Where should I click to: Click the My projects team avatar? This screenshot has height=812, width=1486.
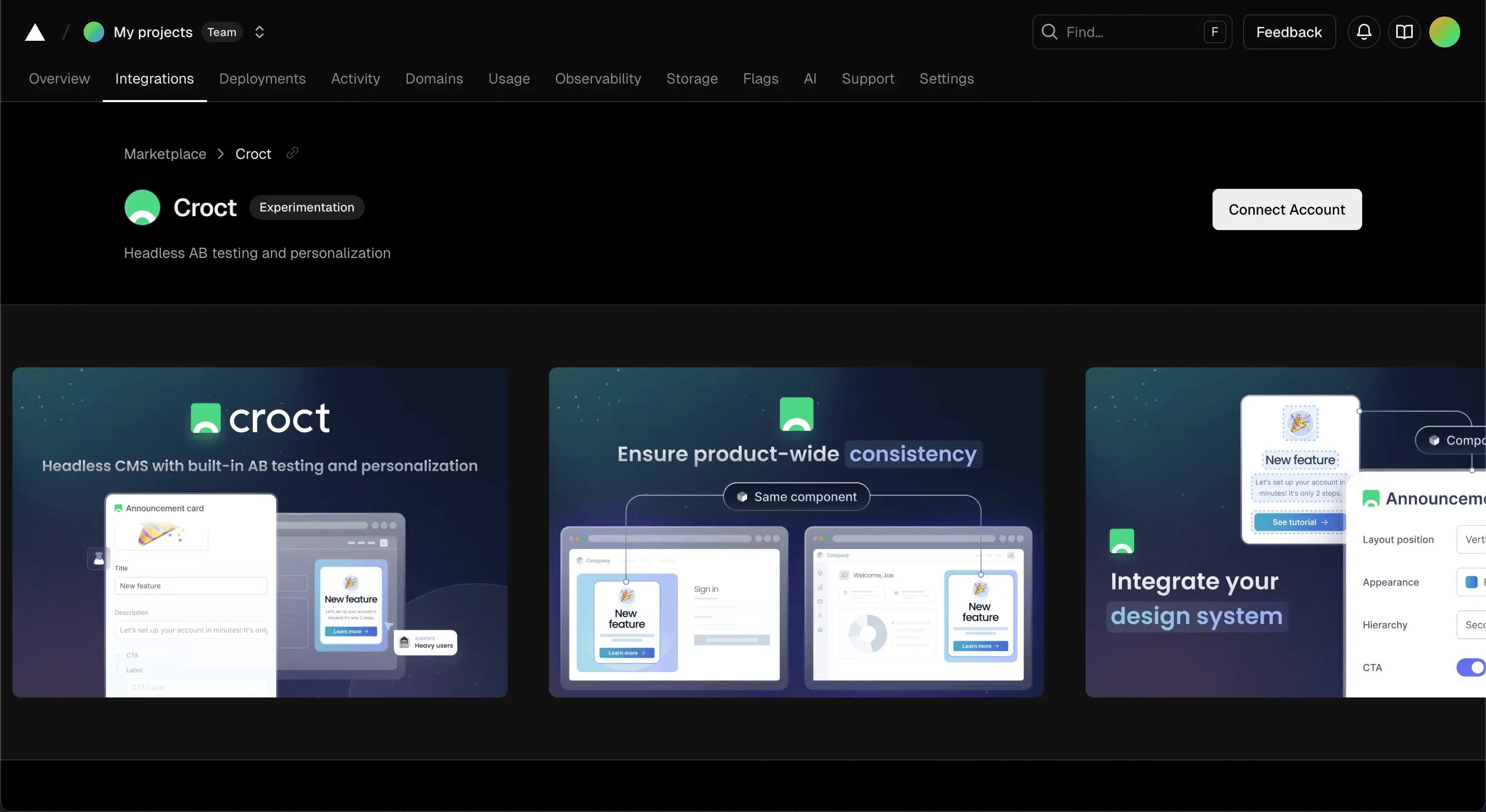(94, 33)
